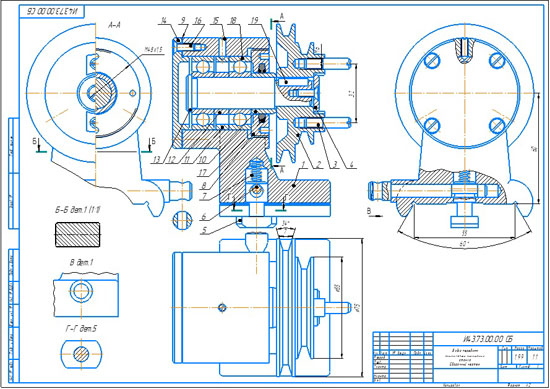This screenshot has width=550, height=389.
Task: Select the rotated drawing number in top-left corner
Action: pyautogui.click(x=52, y=12)
